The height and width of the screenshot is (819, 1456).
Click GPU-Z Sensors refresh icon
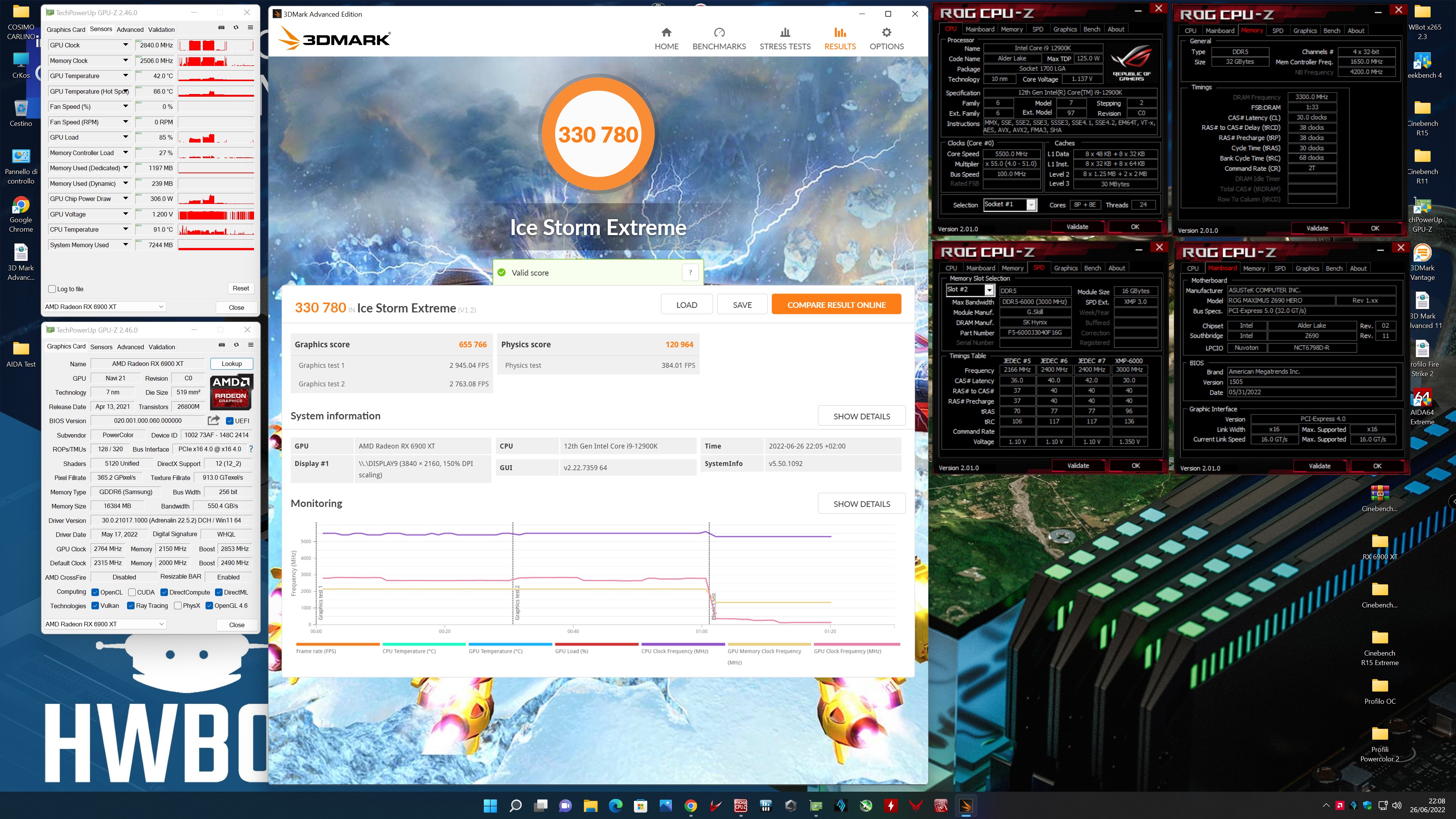[236, 28]
